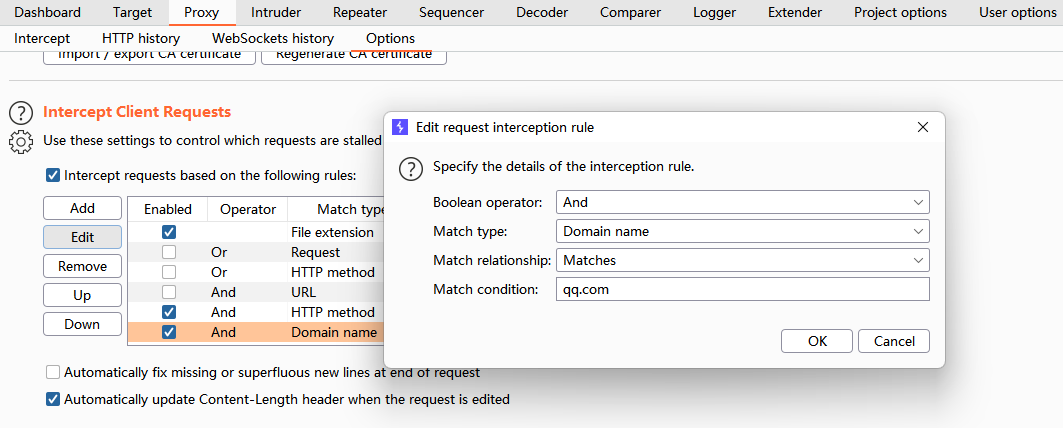The image size is (1063, 428).
Task: Select the URL match type row
Action: [256, 292]
